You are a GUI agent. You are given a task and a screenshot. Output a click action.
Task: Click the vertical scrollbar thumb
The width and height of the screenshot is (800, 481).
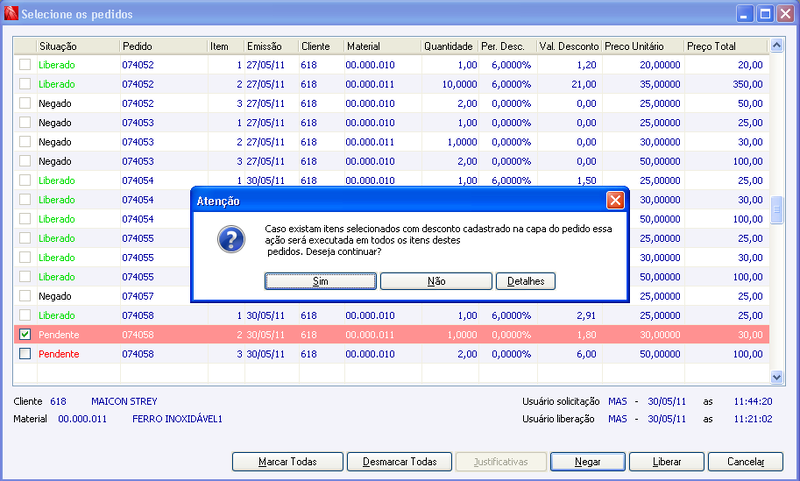coord(777,210)
